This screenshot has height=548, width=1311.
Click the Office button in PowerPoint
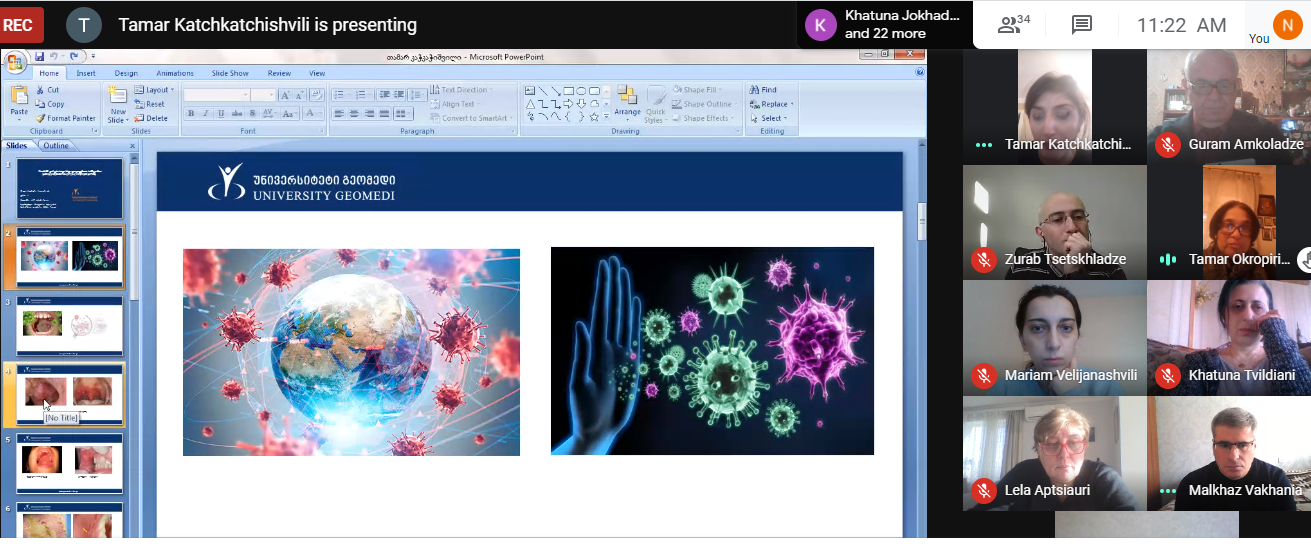[15, 63]
